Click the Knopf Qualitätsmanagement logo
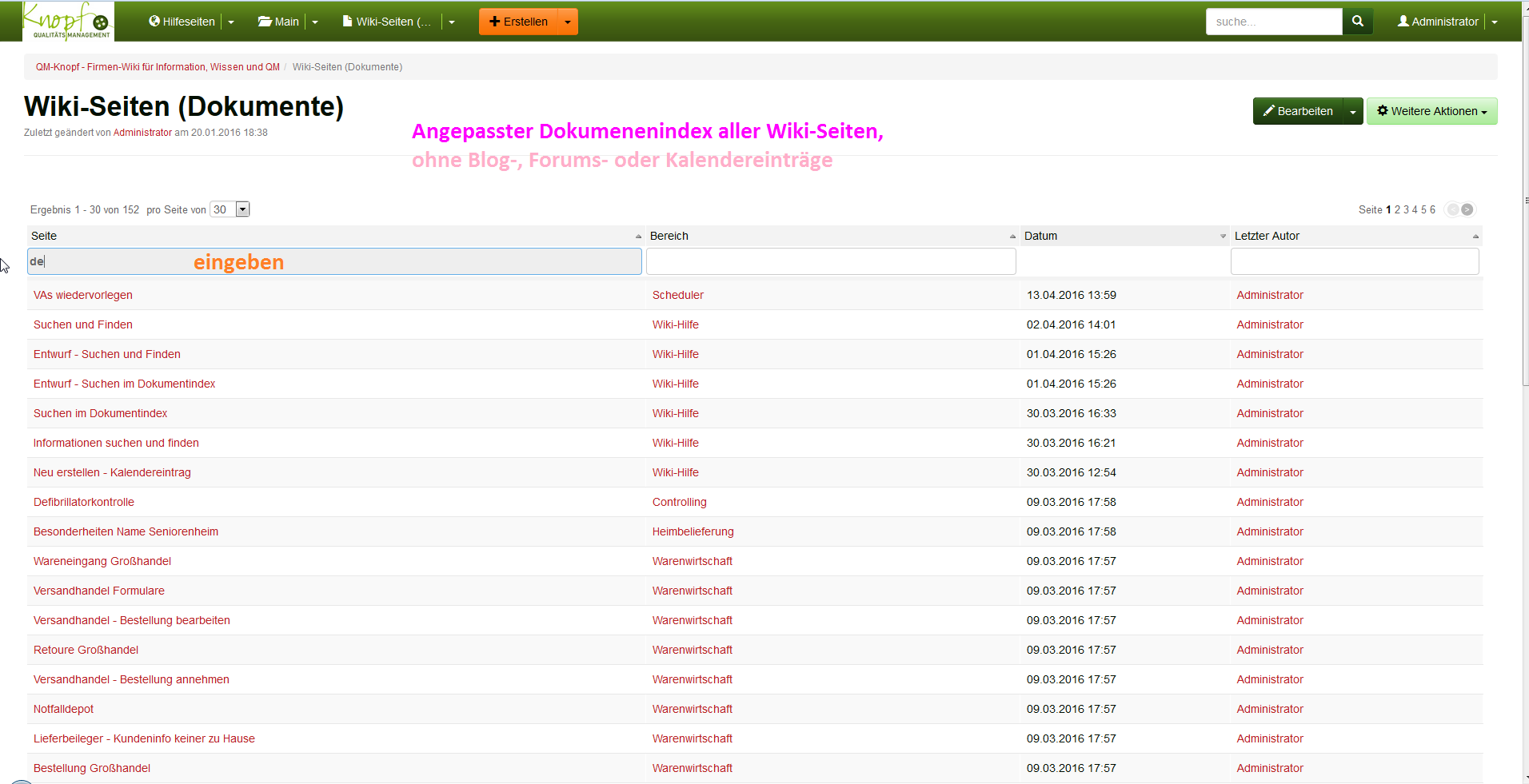Screen dimensions: 1529x784 (x=68, y=21)
